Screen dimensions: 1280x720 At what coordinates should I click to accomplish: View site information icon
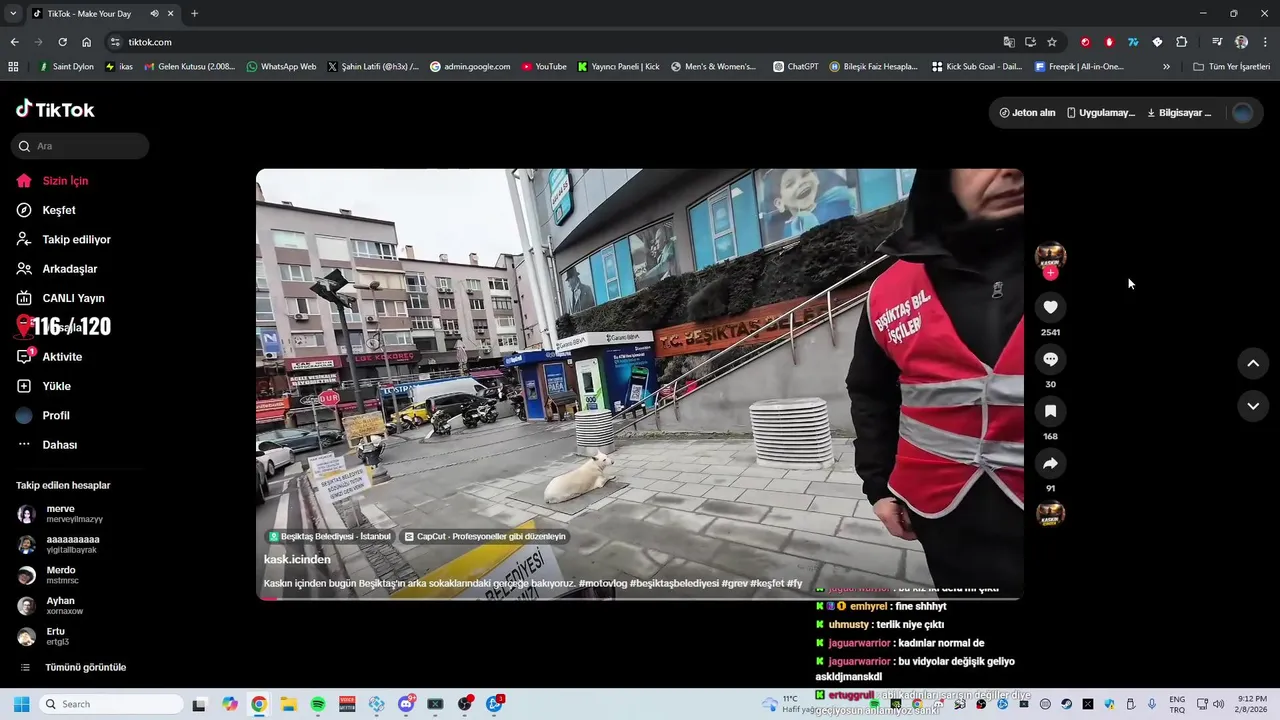point(115,42)
